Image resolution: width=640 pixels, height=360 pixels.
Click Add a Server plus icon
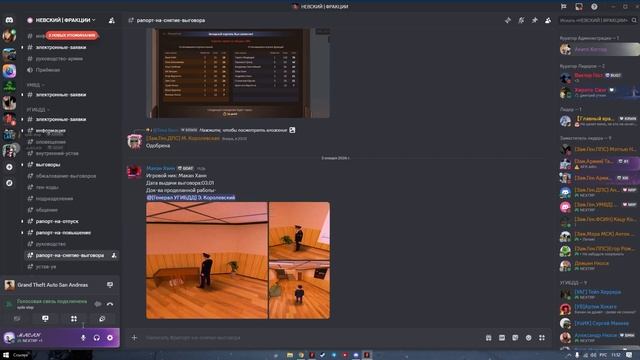(9, 167)
